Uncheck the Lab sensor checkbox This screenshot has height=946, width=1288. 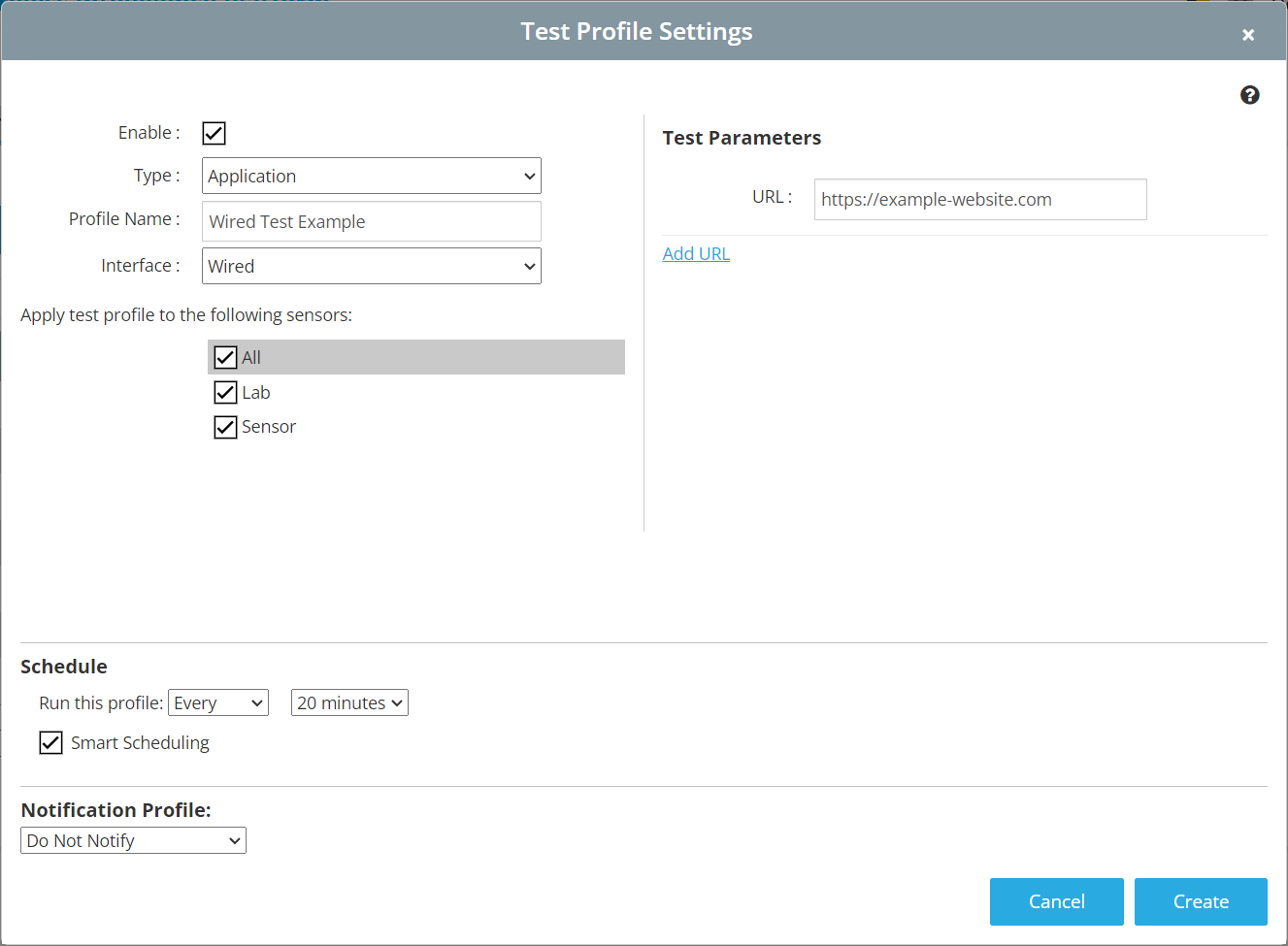click(x=225, y=392)
